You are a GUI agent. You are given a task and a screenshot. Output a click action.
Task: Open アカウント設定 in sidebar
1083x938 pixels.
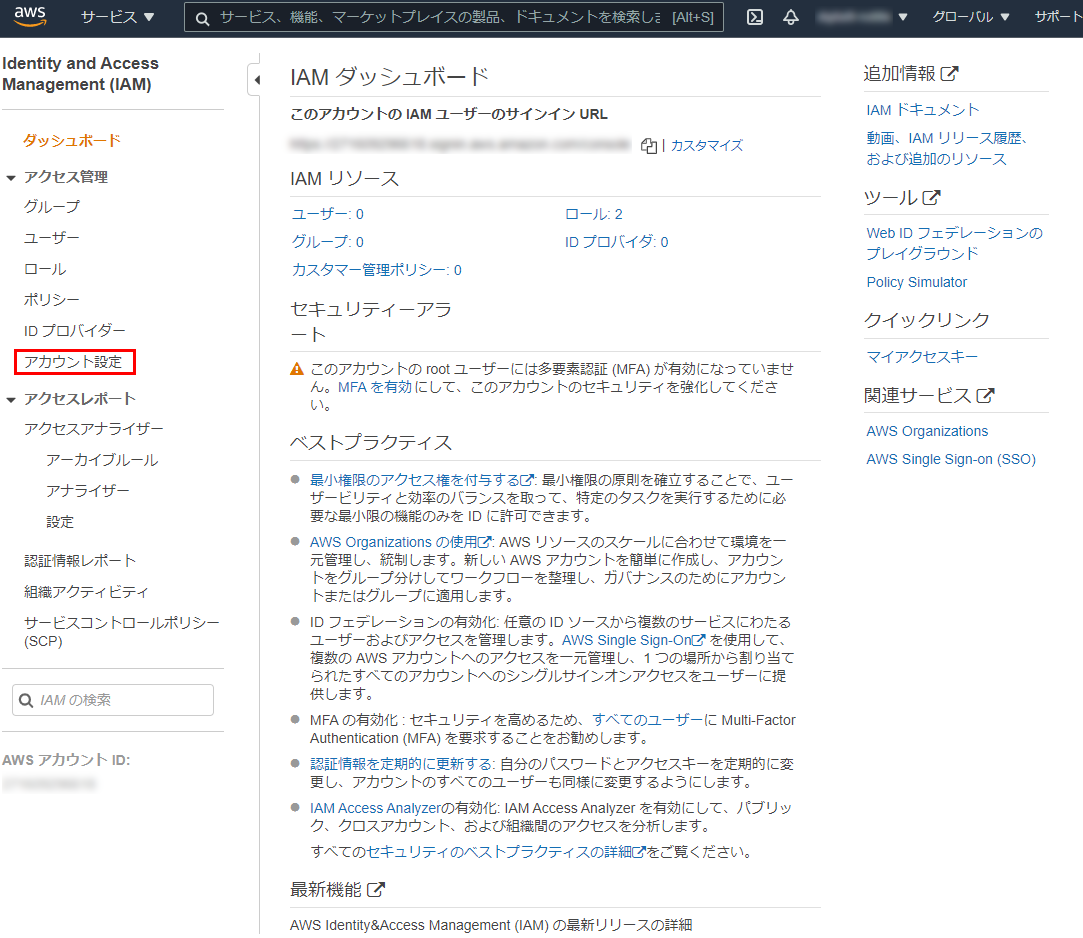click(x=73, y=362)
